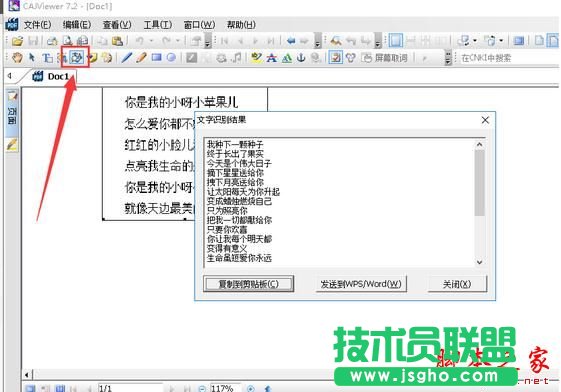The height and width of the screenshot is (392, 561).
Task: Click the 在CNKI中搜索 search field
Action: (508, 58)
